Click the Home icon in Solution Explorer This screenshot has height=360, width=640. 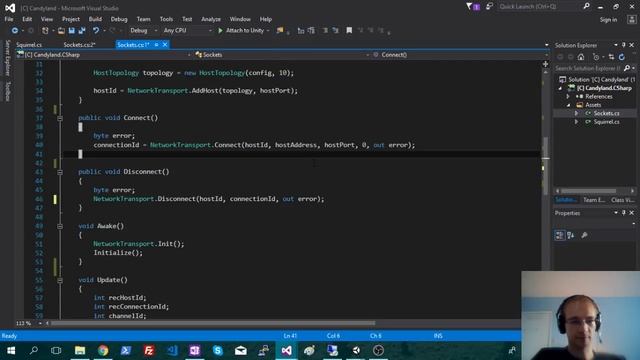(x=581, y=57)
